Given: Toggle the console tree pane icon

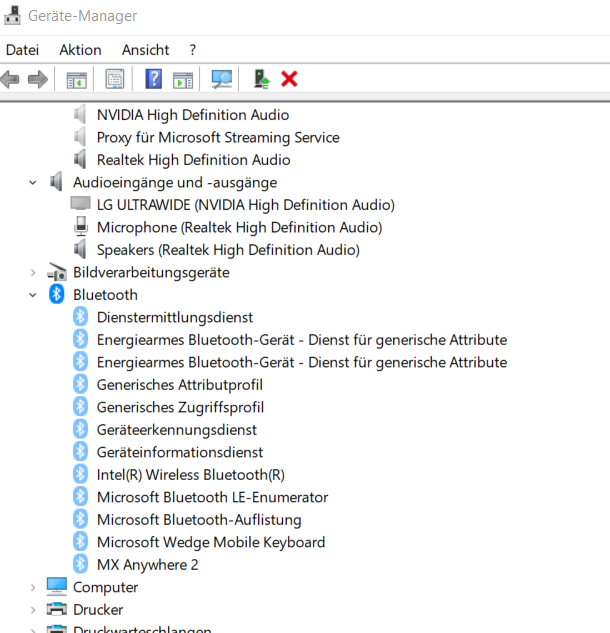Looking at the screenshot, I should coord(76,80).
